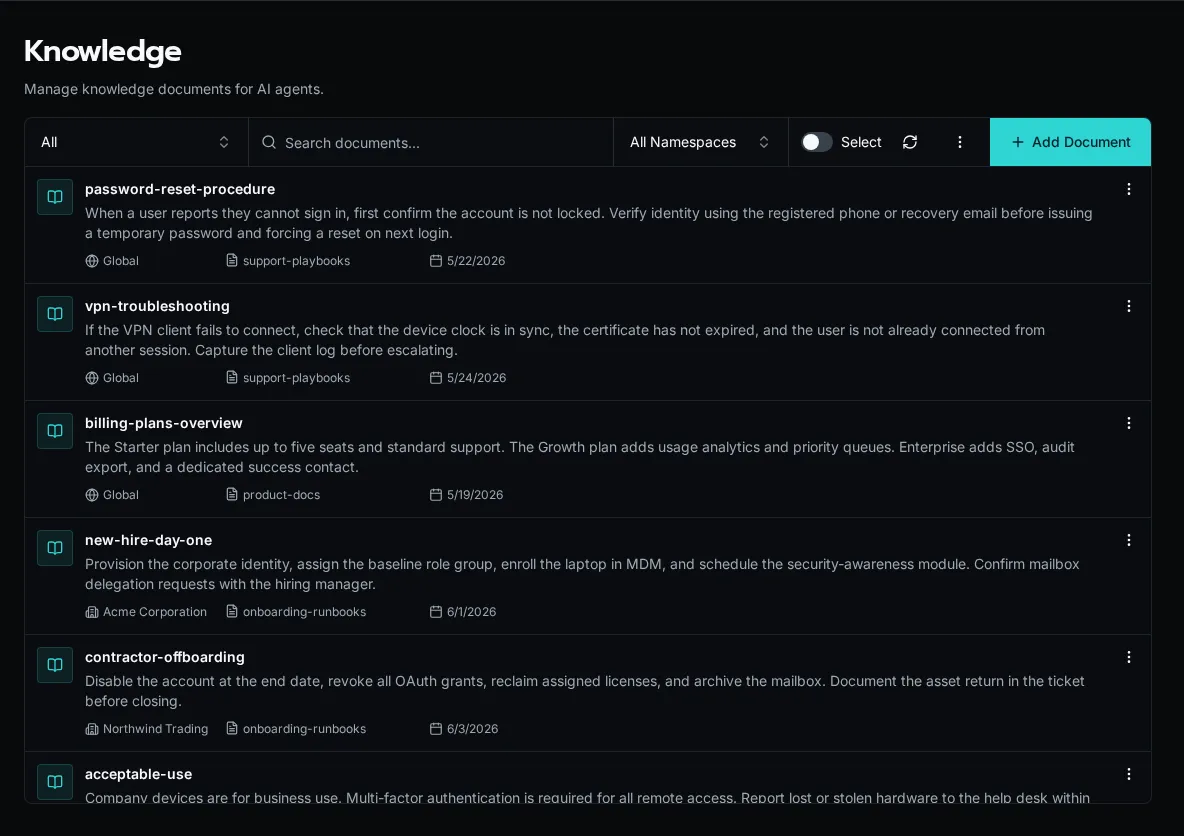Open the vpn-troubleshooting document title
Viewport: 1184px width, 836px height.
(157, 307)
